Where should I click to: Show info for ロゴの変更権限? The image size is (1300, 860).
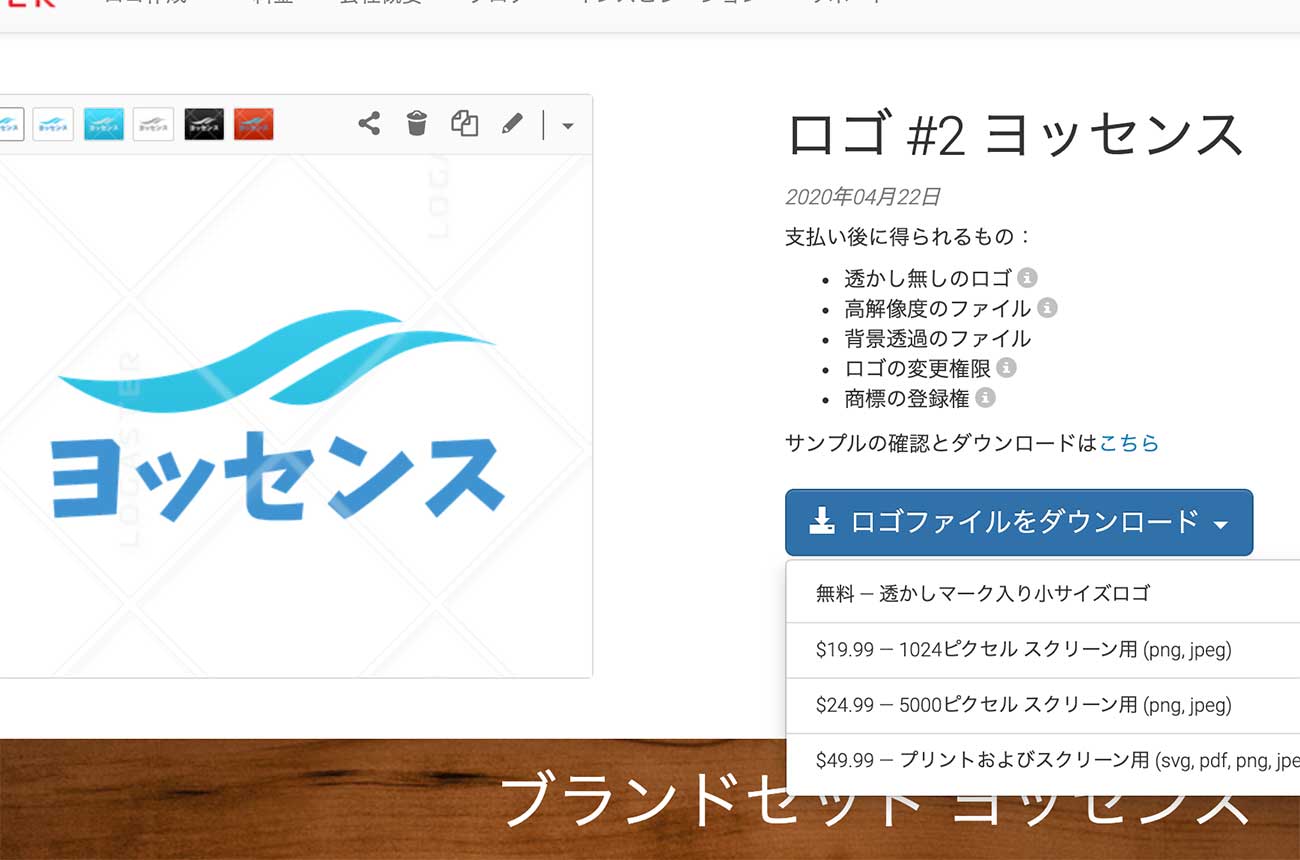click(x=1007, y=368)
